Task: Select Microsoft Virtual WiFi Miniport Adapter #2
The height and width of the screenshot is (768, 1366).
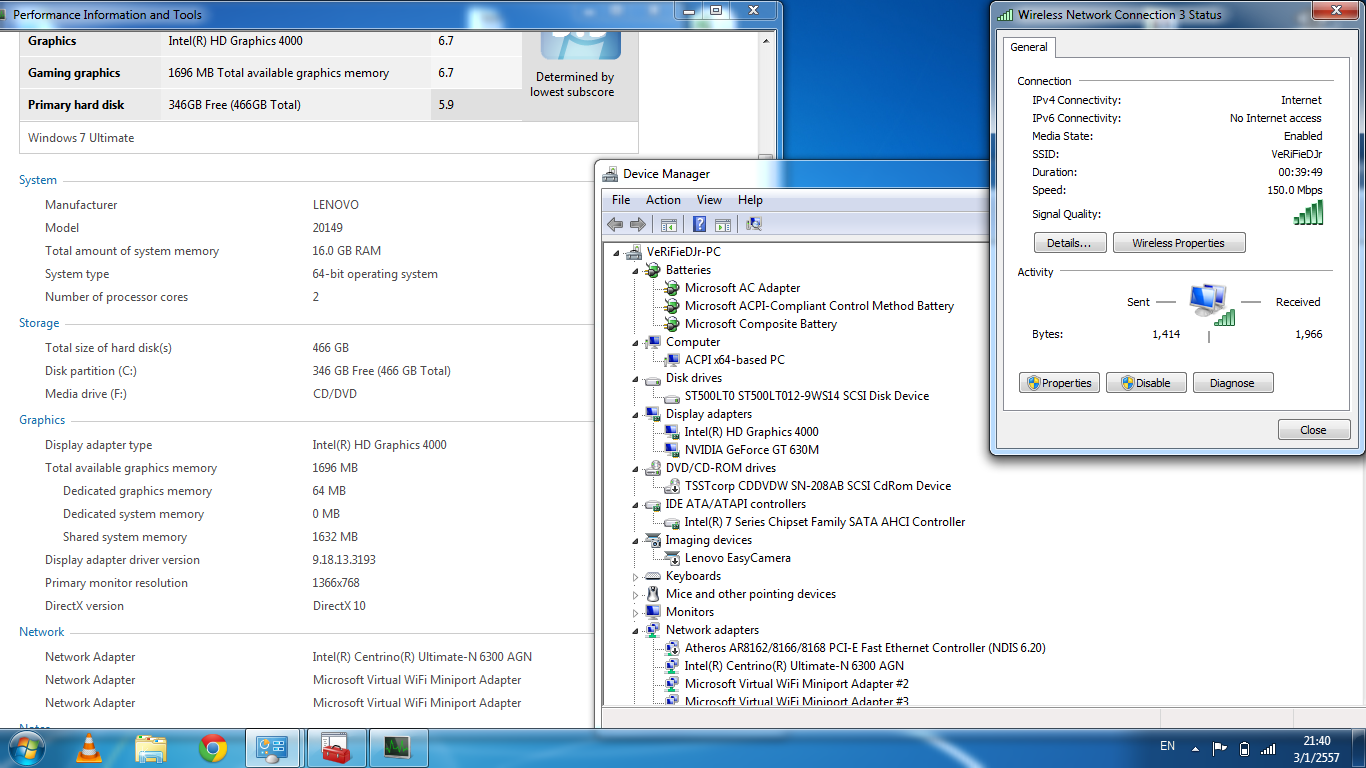Action: 797,684
